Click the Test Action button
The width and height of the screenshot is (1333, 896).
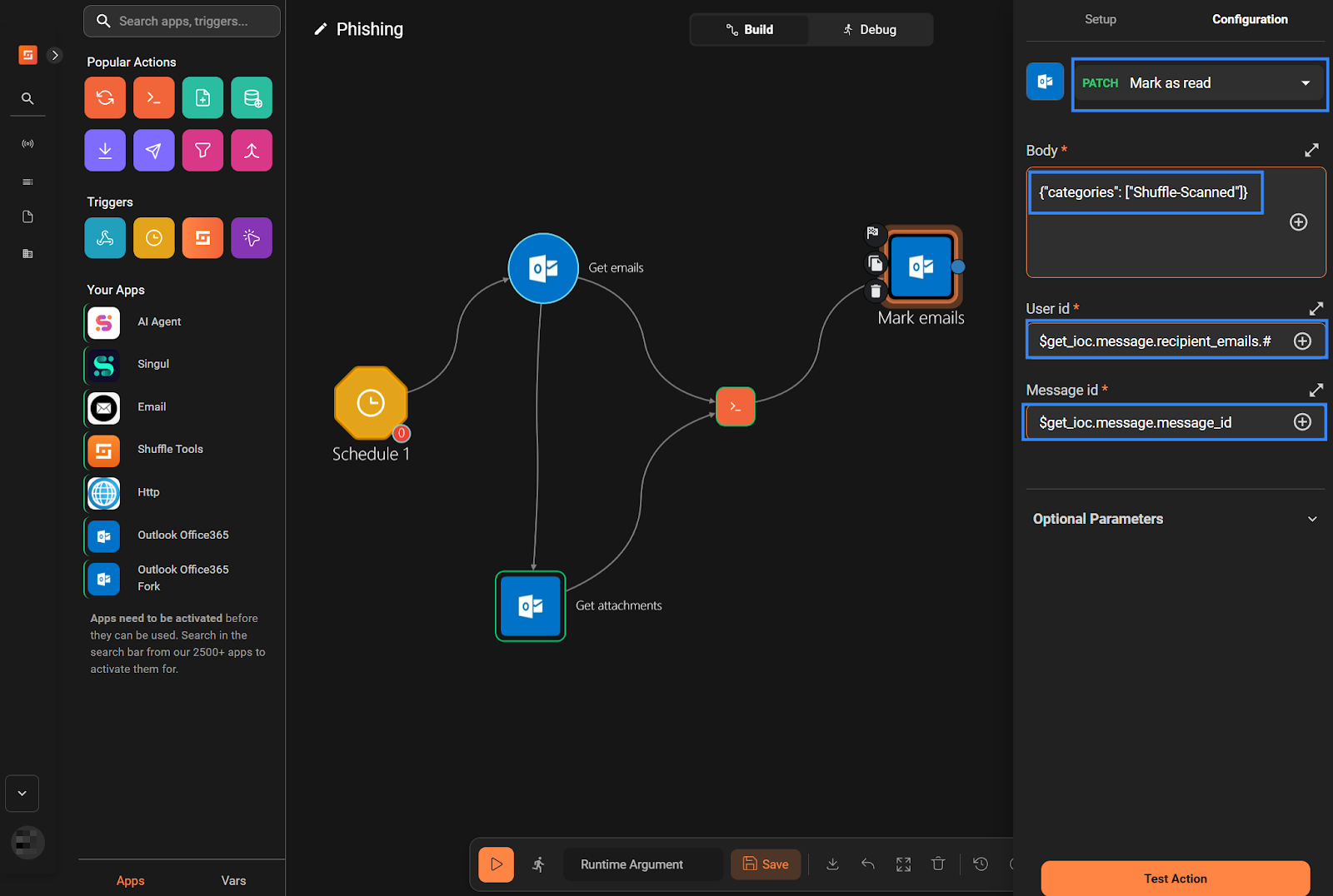pyautogui.click(x=1175, y=879)
